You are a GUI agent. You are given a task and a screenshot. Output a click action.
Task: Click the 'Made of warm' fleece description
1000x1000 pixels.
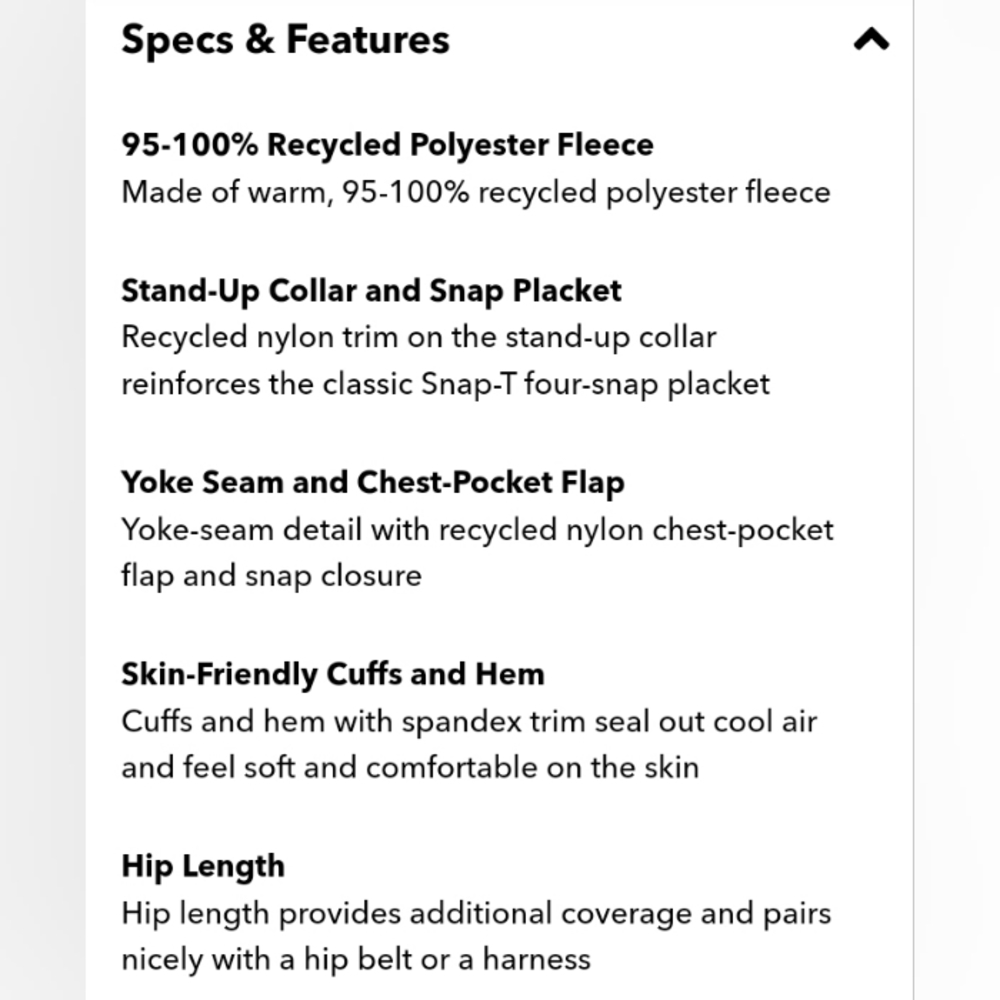pos(476,192)
